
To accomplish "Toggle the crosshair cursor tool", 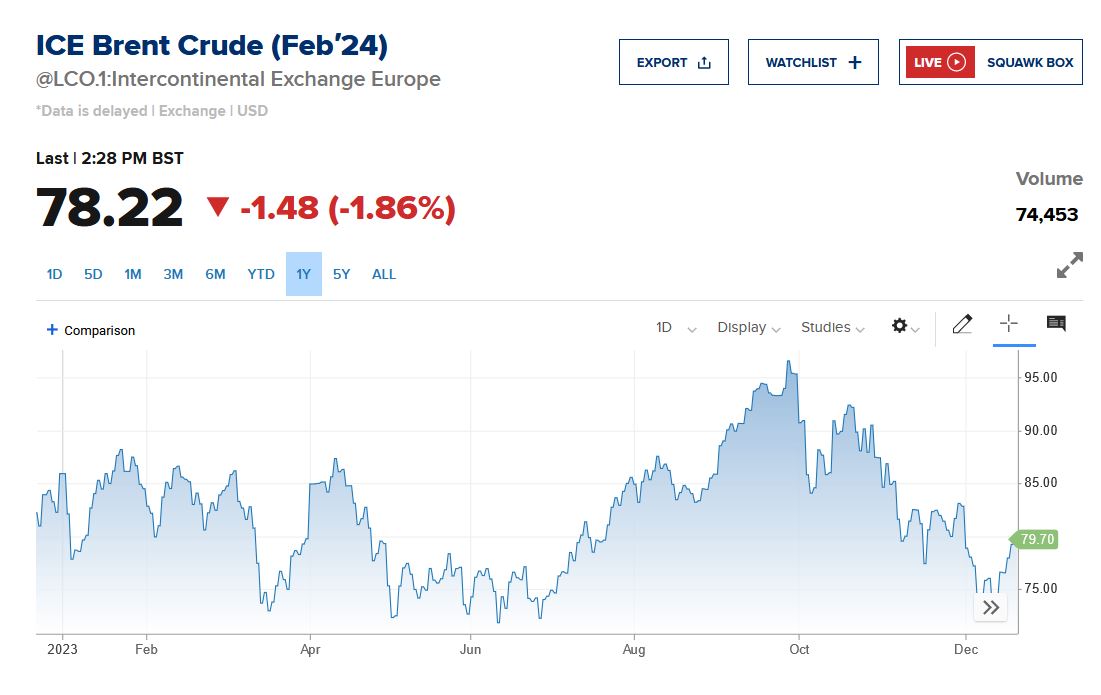I will [x=1009, y=323].
